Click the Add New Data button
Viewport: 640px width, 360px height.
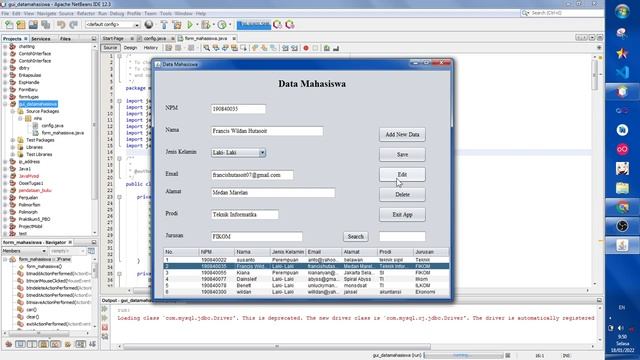pyautogui.click(x=402, y=135)
